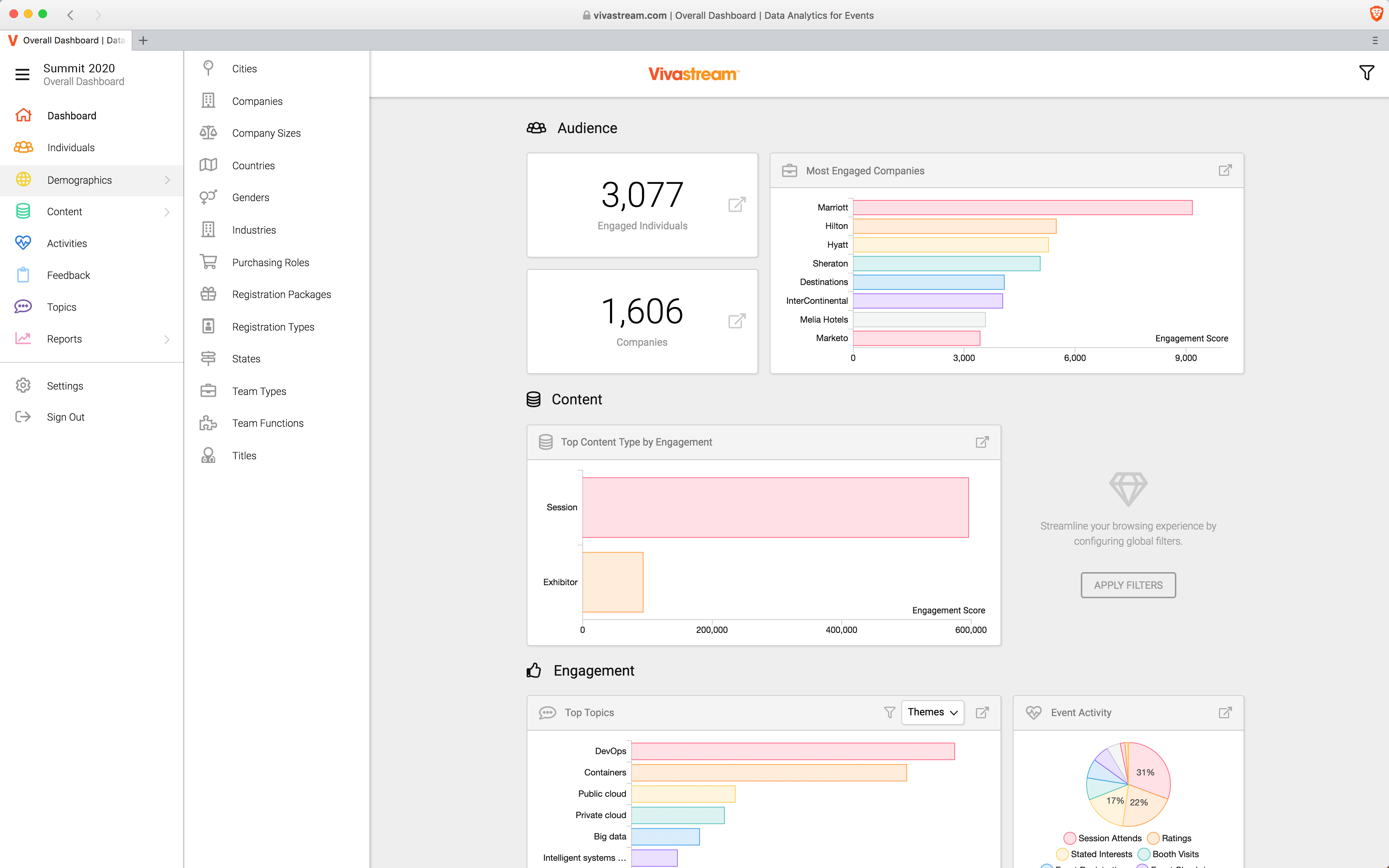Toggle Booth Visits legend item

(1169, 854)
